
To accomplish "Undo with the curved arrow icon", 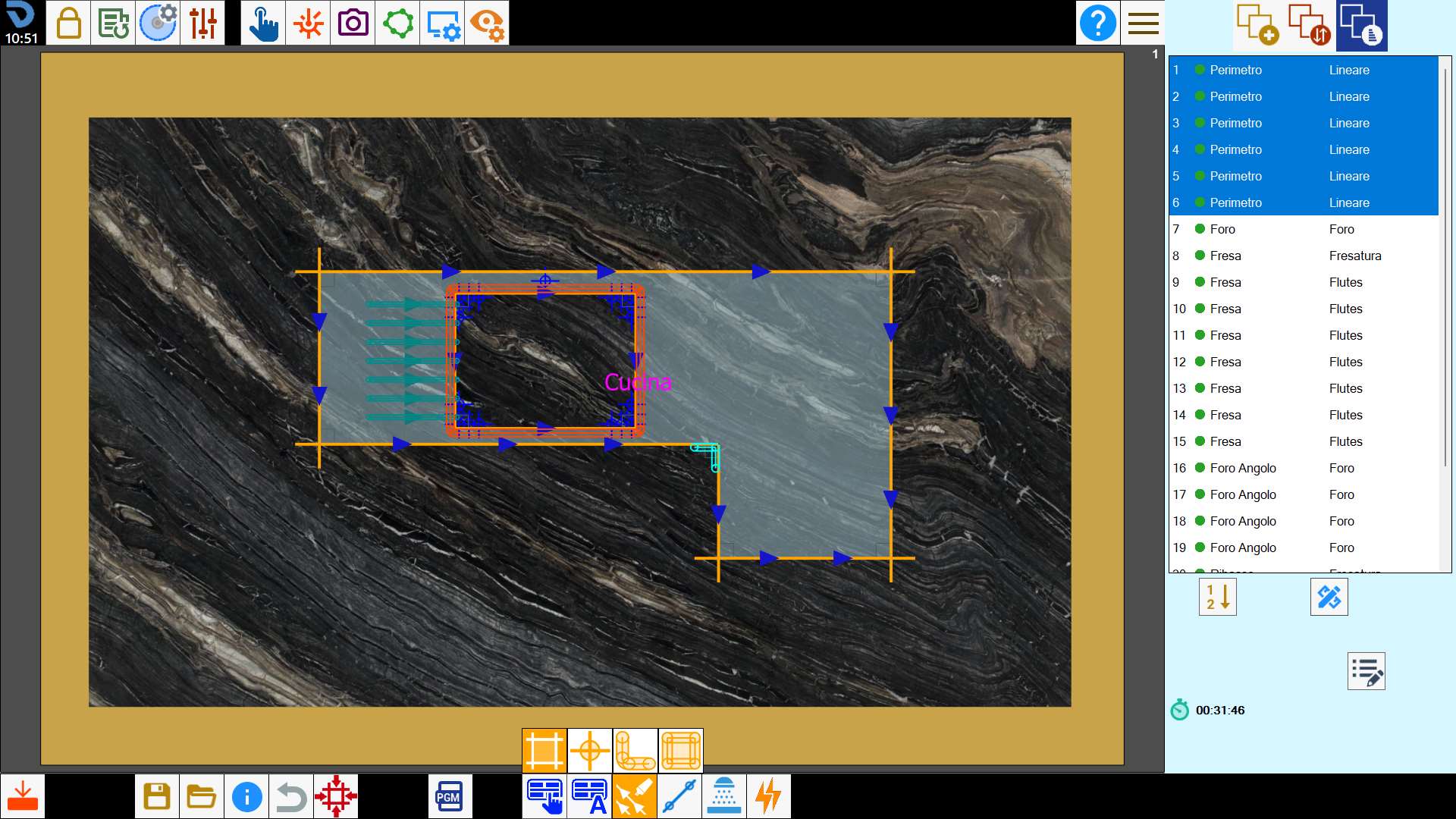I will pyautogui.click(x=291, y=796).
